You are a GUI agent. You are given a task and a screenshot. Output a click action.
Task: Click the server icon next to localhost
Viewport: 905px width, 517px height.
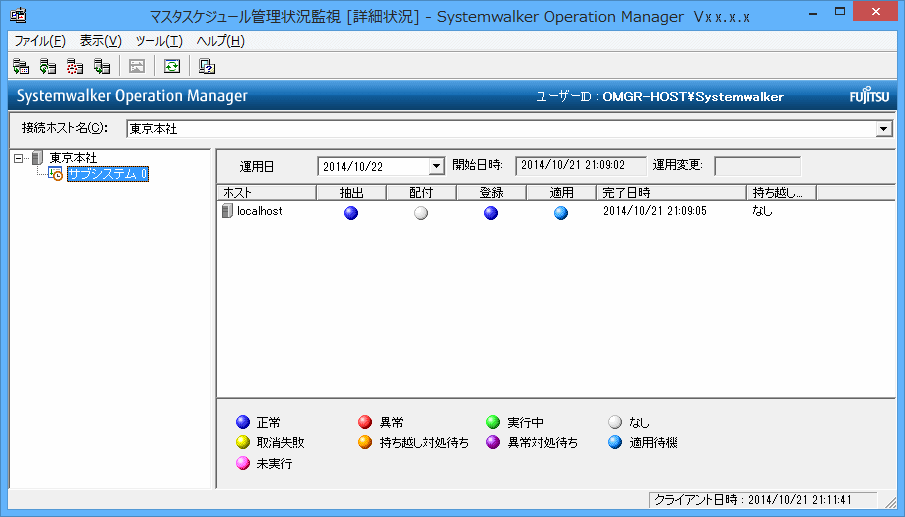click(227, 211)
